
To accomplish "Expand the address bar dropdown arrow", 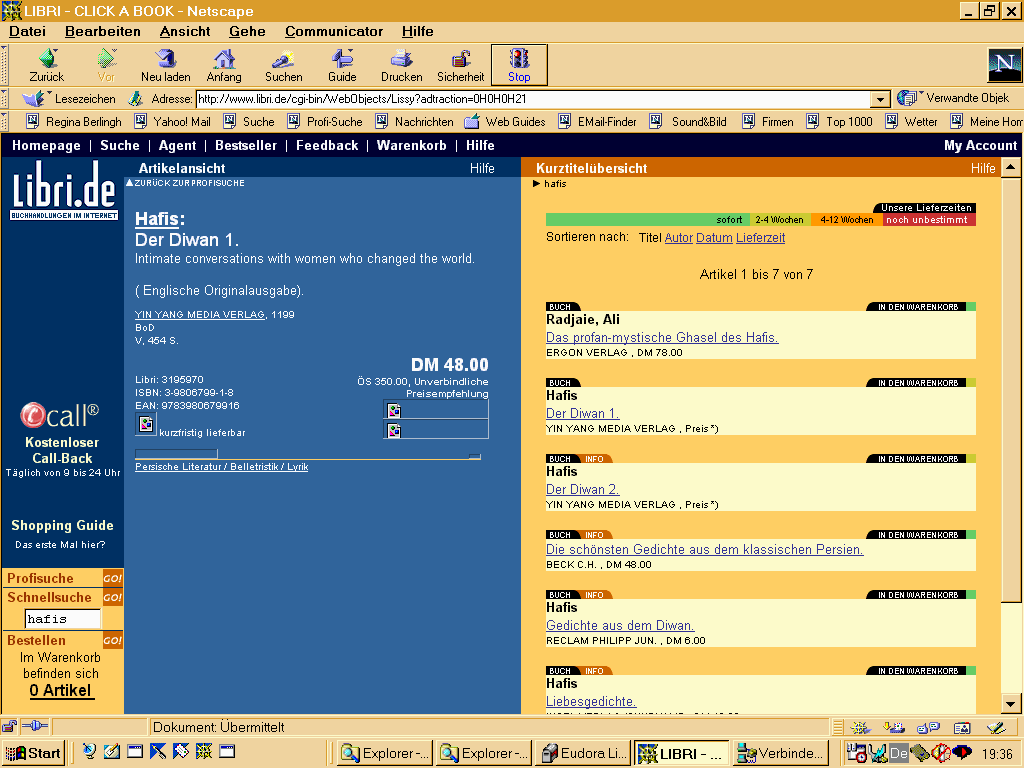I will click(880, 99).
